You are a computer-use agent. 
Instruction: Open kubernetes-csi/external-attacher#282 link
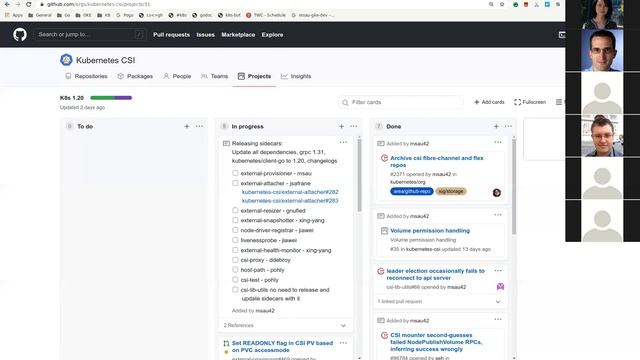[x=290, y=192]
